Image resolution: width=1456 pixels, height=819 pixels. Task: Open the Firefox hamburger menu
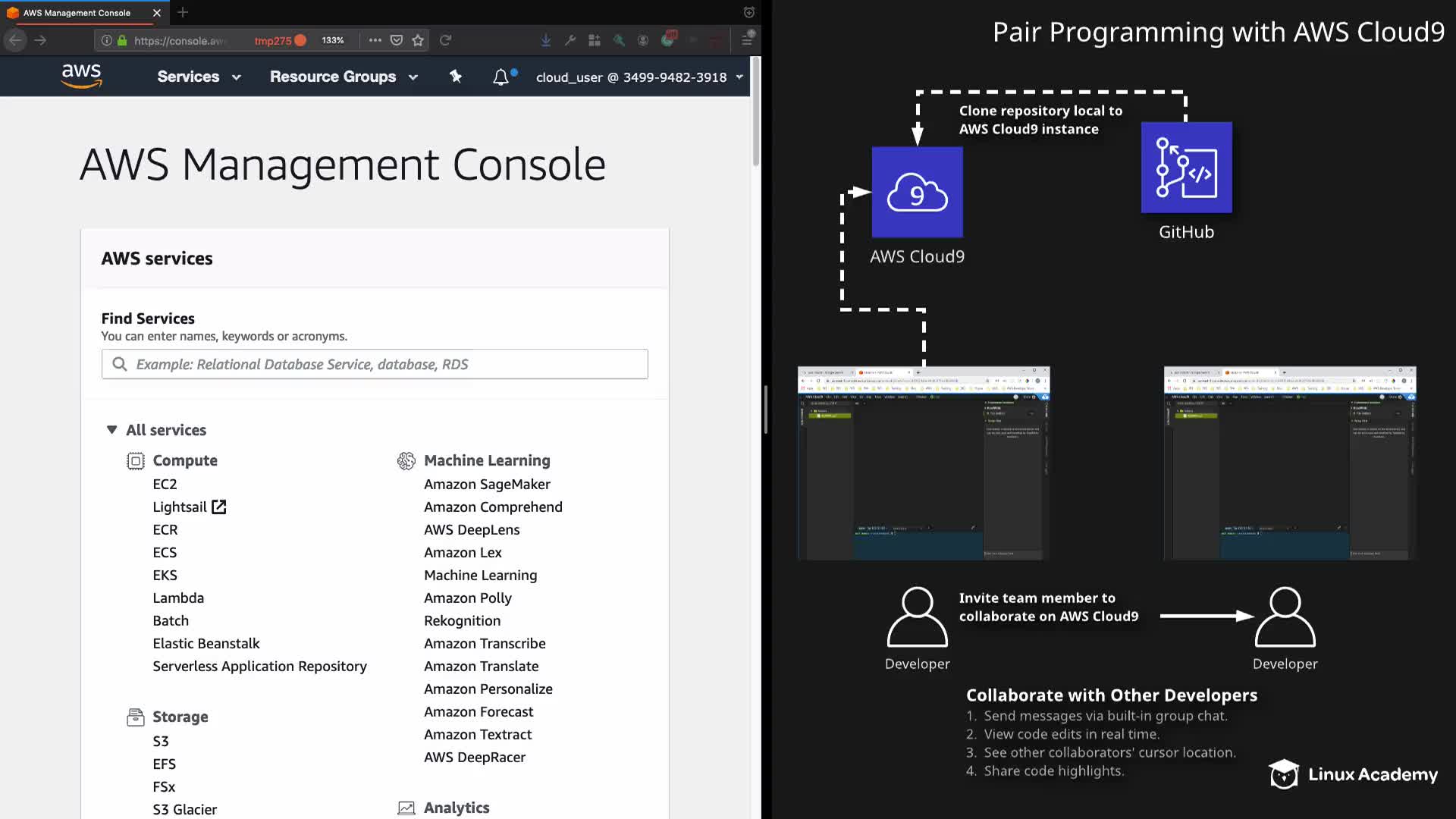[747, 40]
